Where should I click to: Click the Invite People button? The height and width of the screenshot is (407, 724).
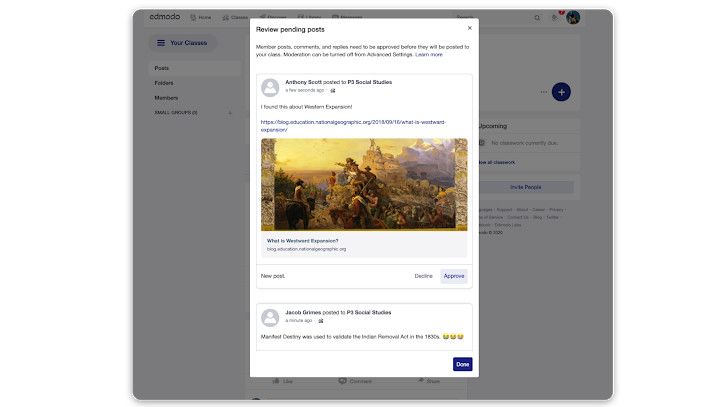(525, 187)
